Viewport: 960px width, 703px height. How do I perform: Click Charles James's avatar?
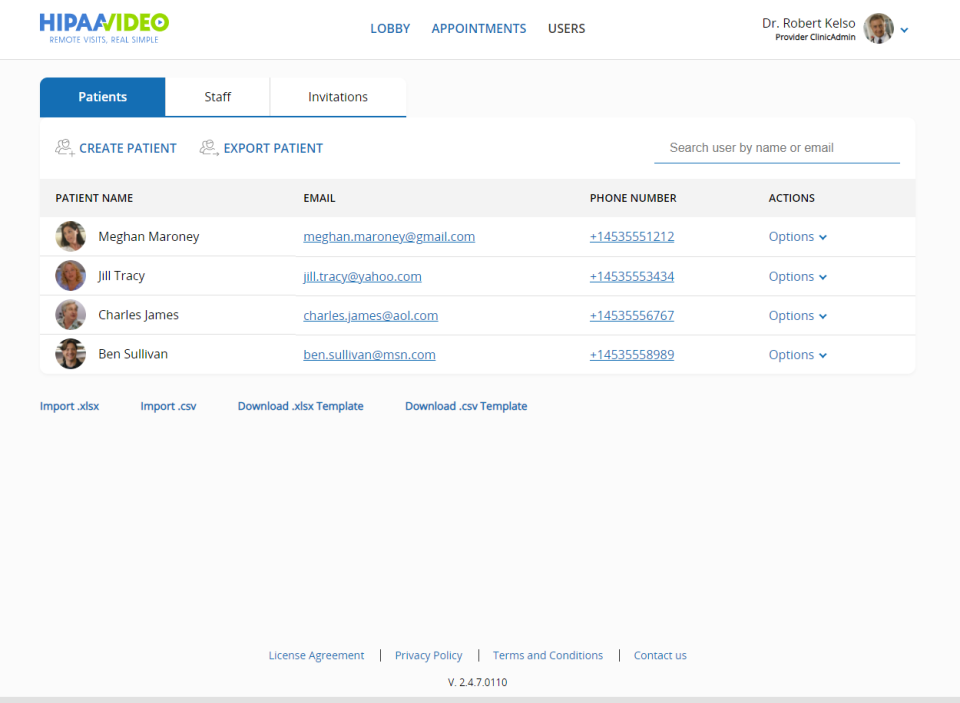point(70,315)
